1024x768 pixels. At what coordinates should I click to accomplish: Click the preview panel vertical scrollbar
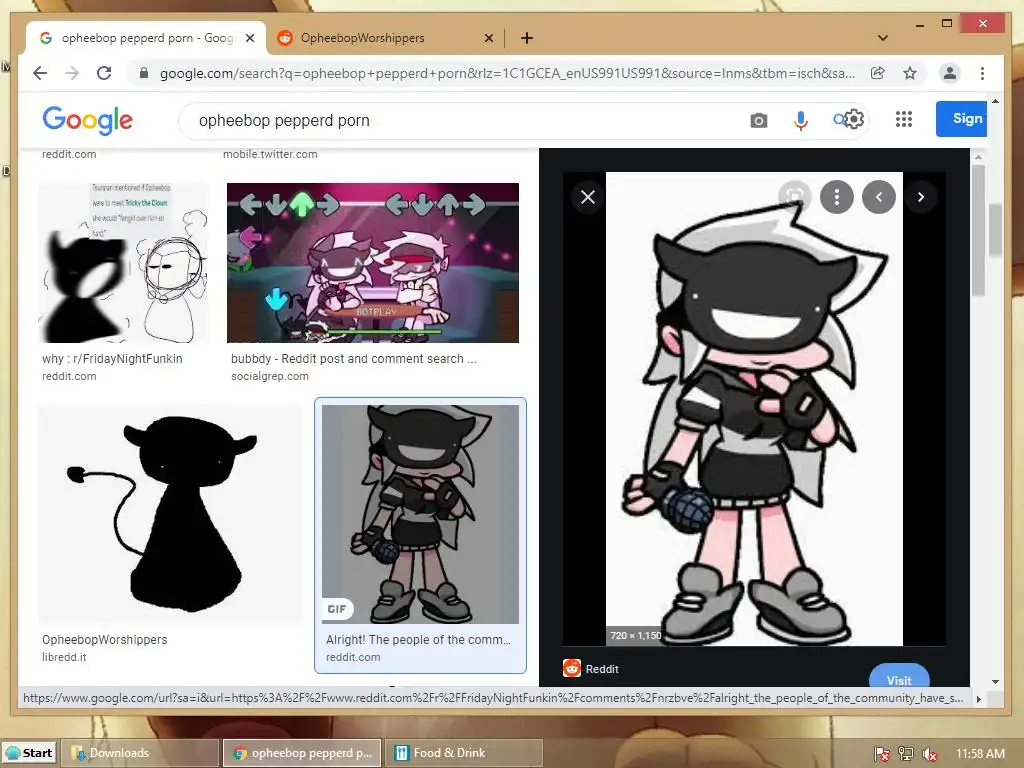[x=978, y=229]
